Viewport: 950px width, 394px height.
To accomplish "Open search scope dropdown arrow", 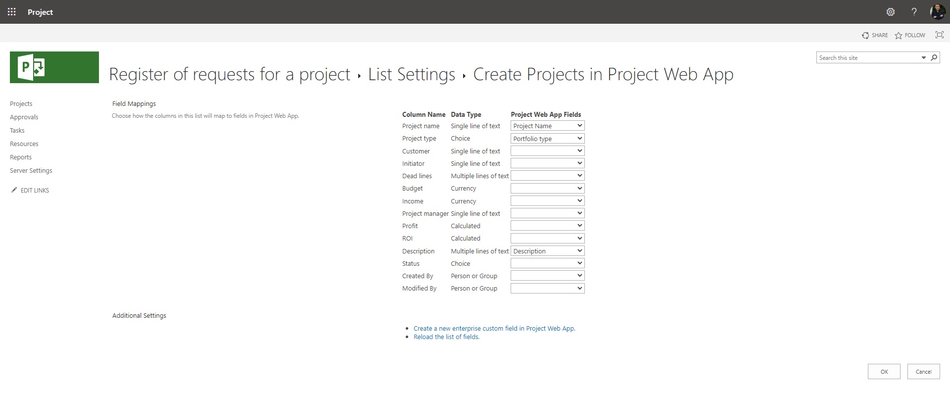I will [x=924, y=58].
